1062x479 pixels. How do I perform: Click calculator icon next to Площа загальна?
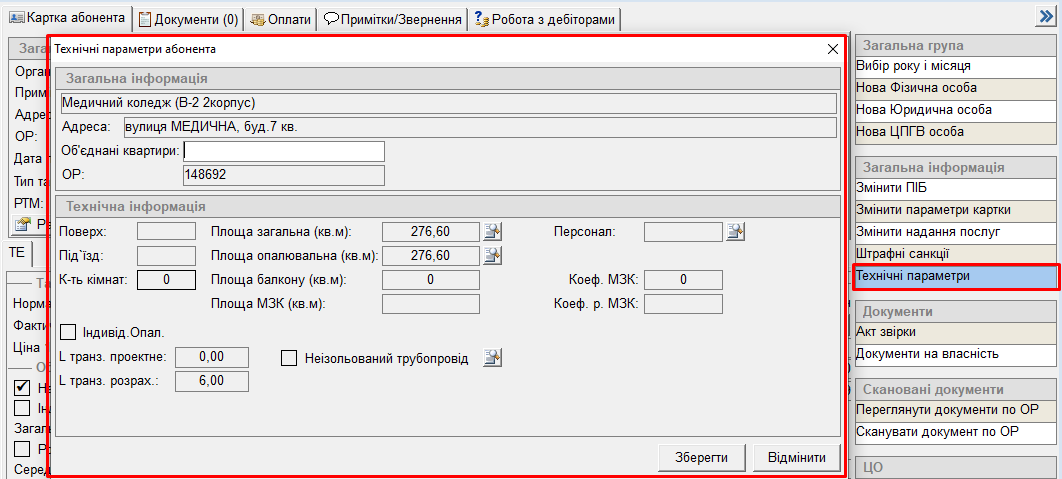[492, 232]
